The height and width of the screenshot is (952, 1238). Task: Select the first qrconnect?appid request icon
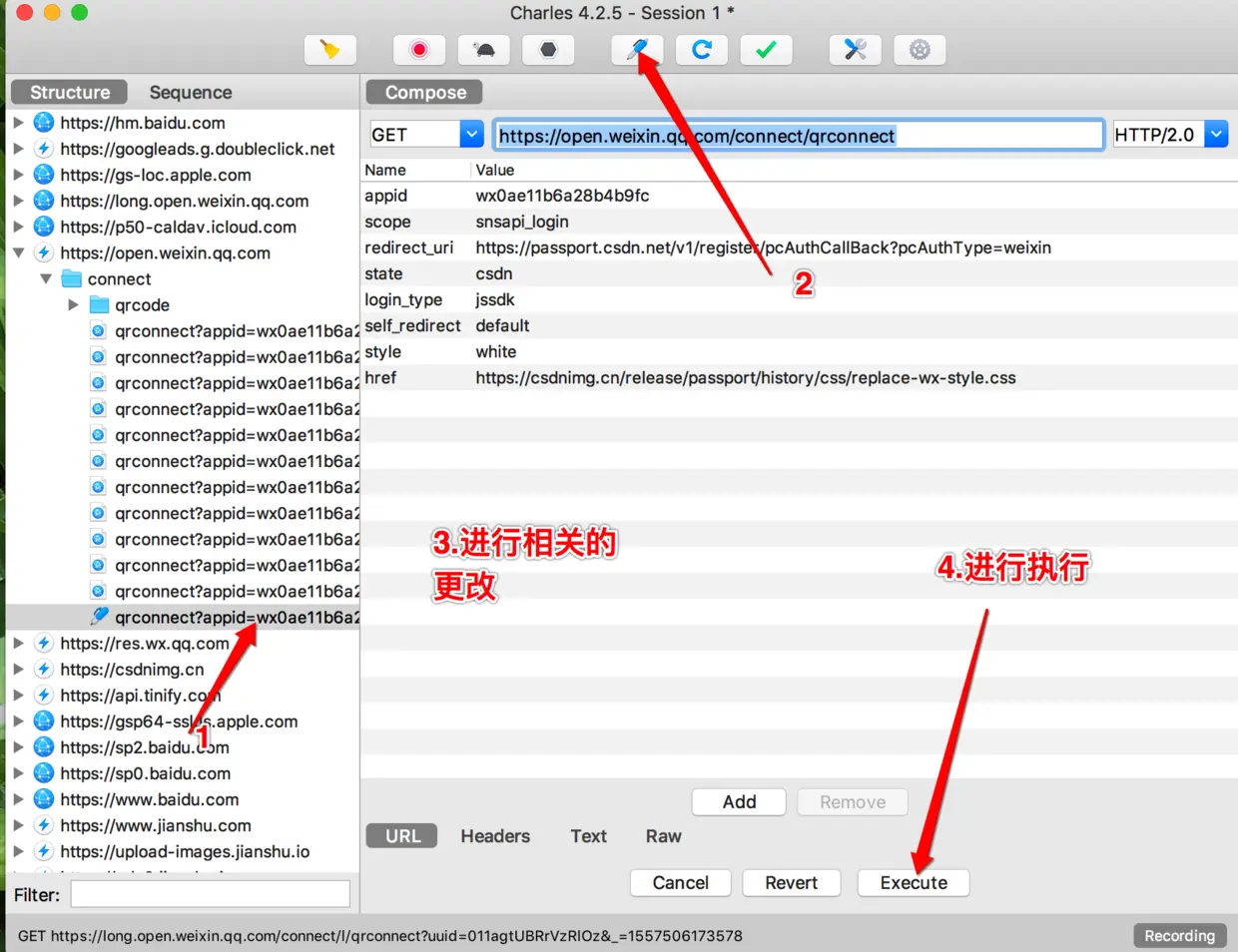(x=98, y=330)
